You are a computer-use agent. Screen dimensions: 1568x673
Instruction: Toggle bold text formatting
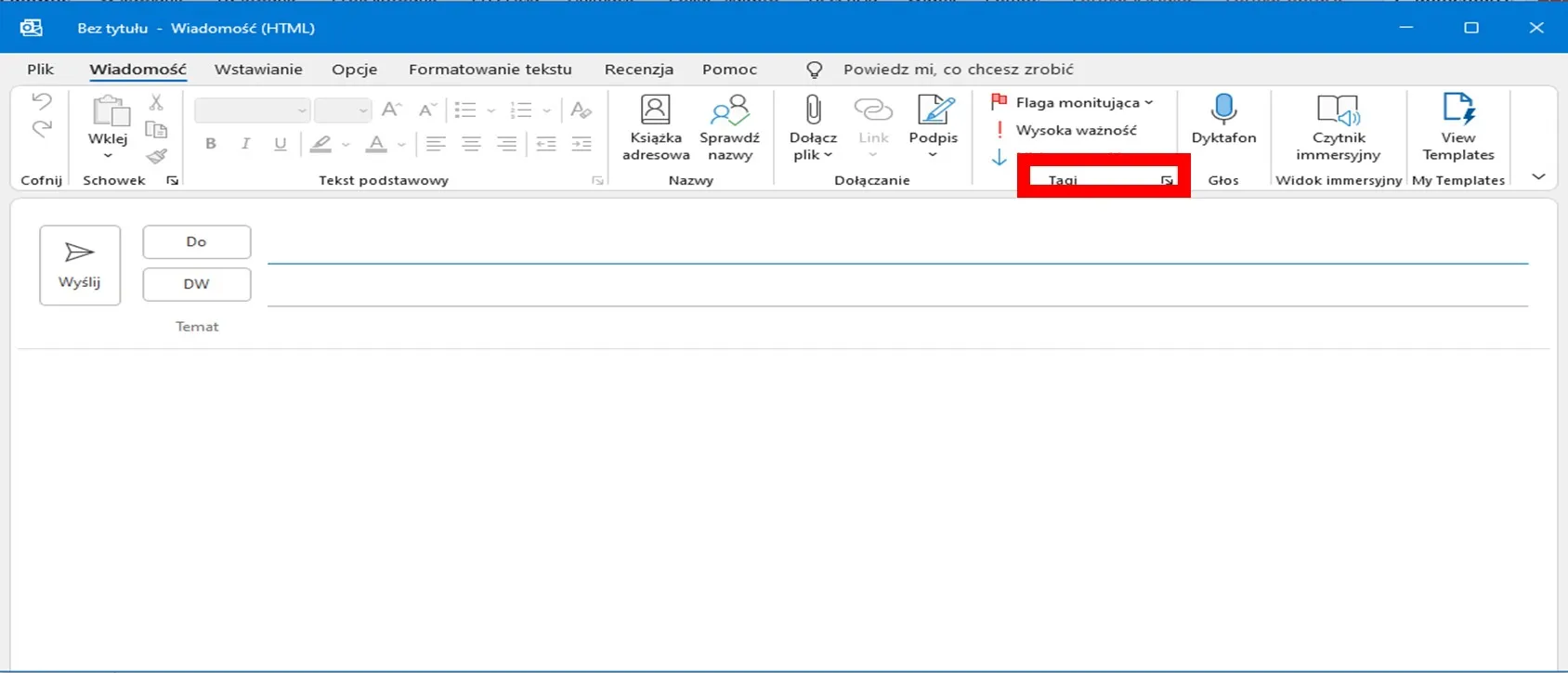[211, 143]
